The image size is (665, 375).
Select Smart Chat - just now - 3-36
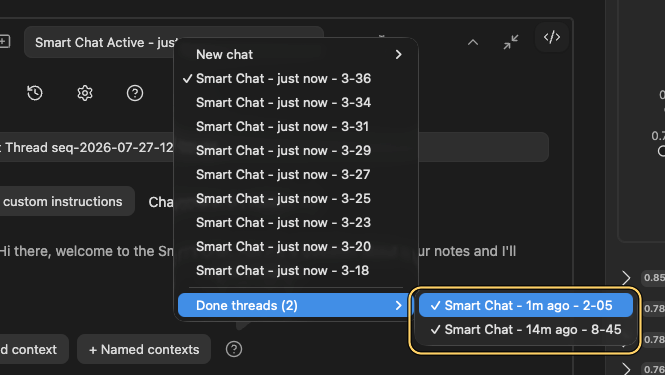coord(296,78)
